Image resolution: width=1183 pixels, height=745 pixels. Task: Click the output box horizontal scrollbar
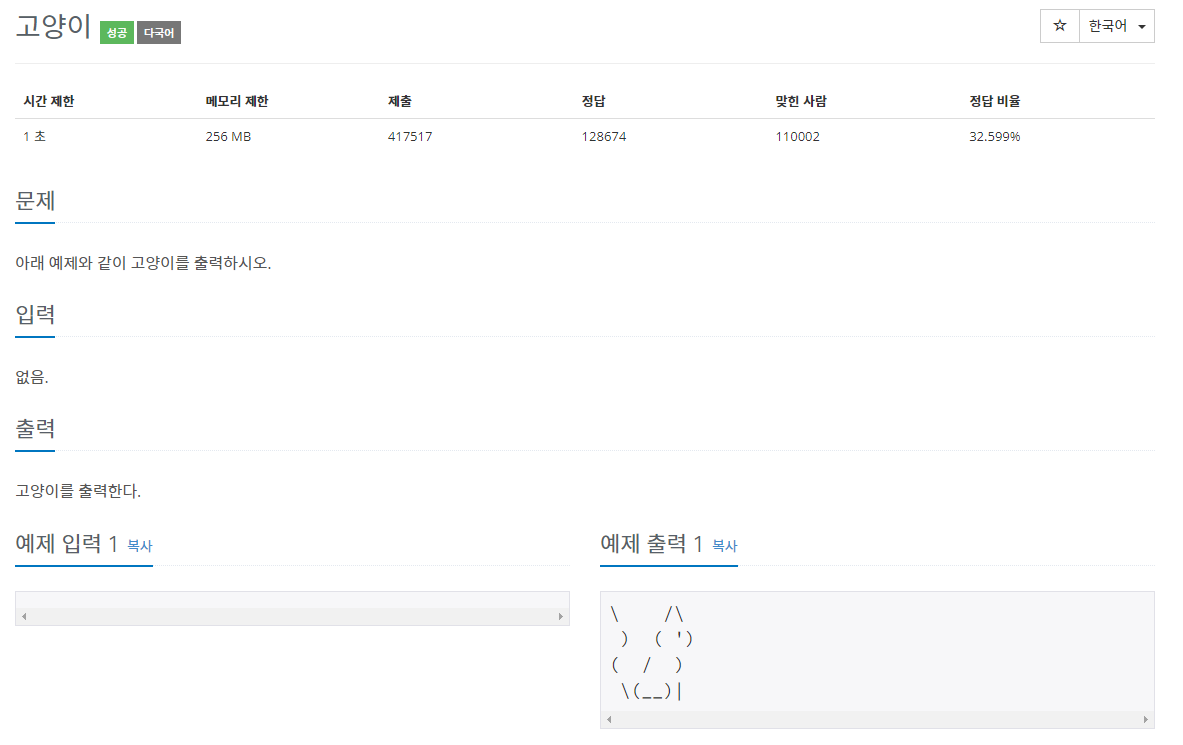(877, 719)
